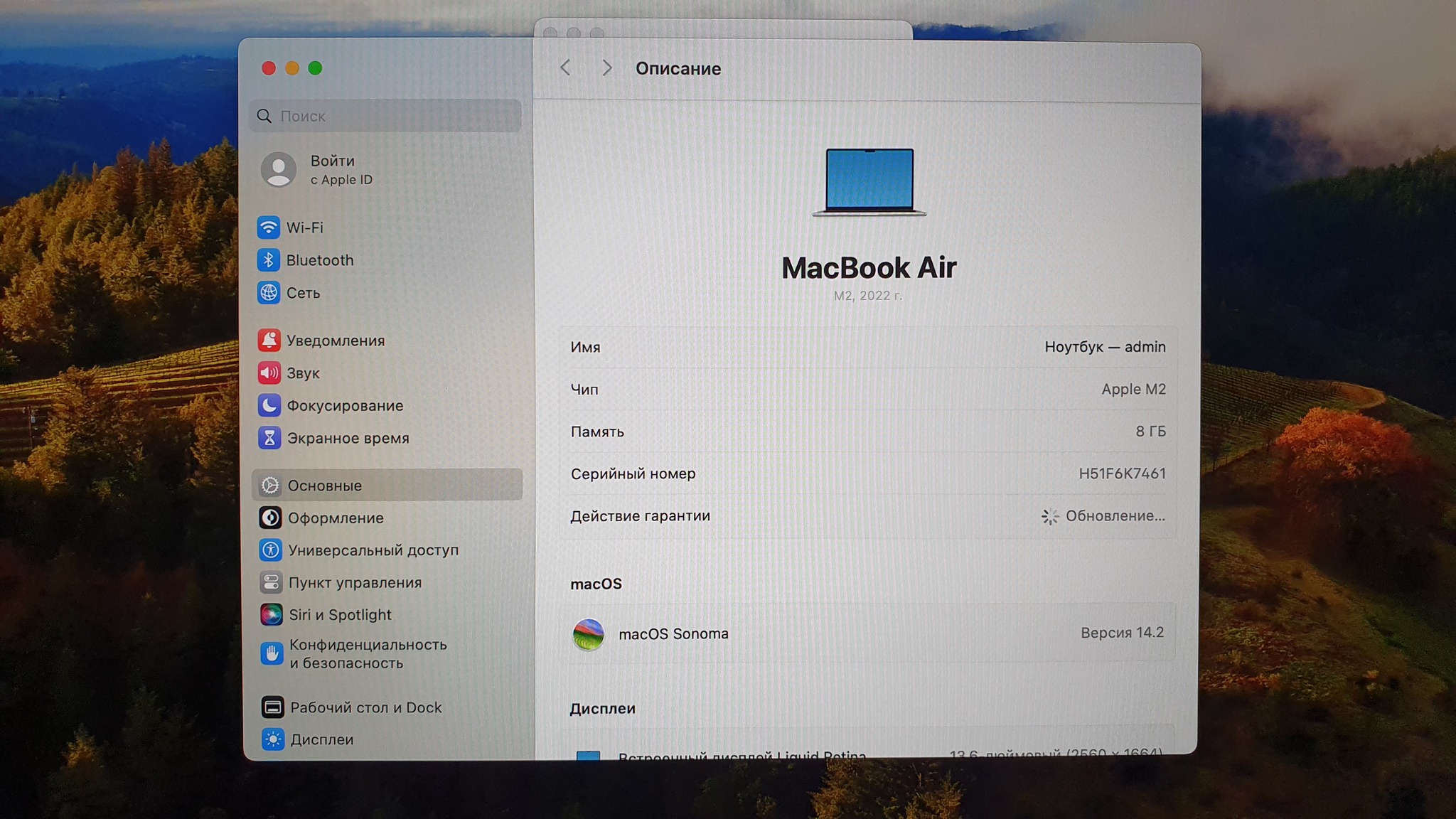Click Войти с Apple ID
Screen dimensions: 1456x819
[332, 170]
